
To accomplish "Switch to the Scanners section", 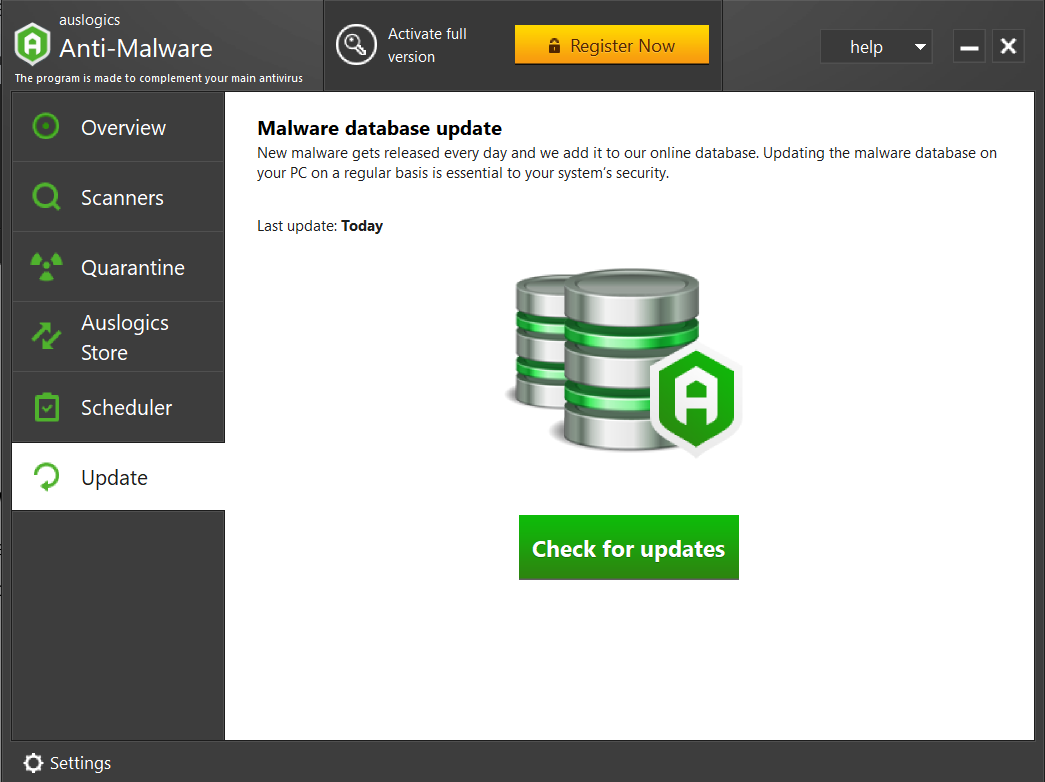I will 121,197.
